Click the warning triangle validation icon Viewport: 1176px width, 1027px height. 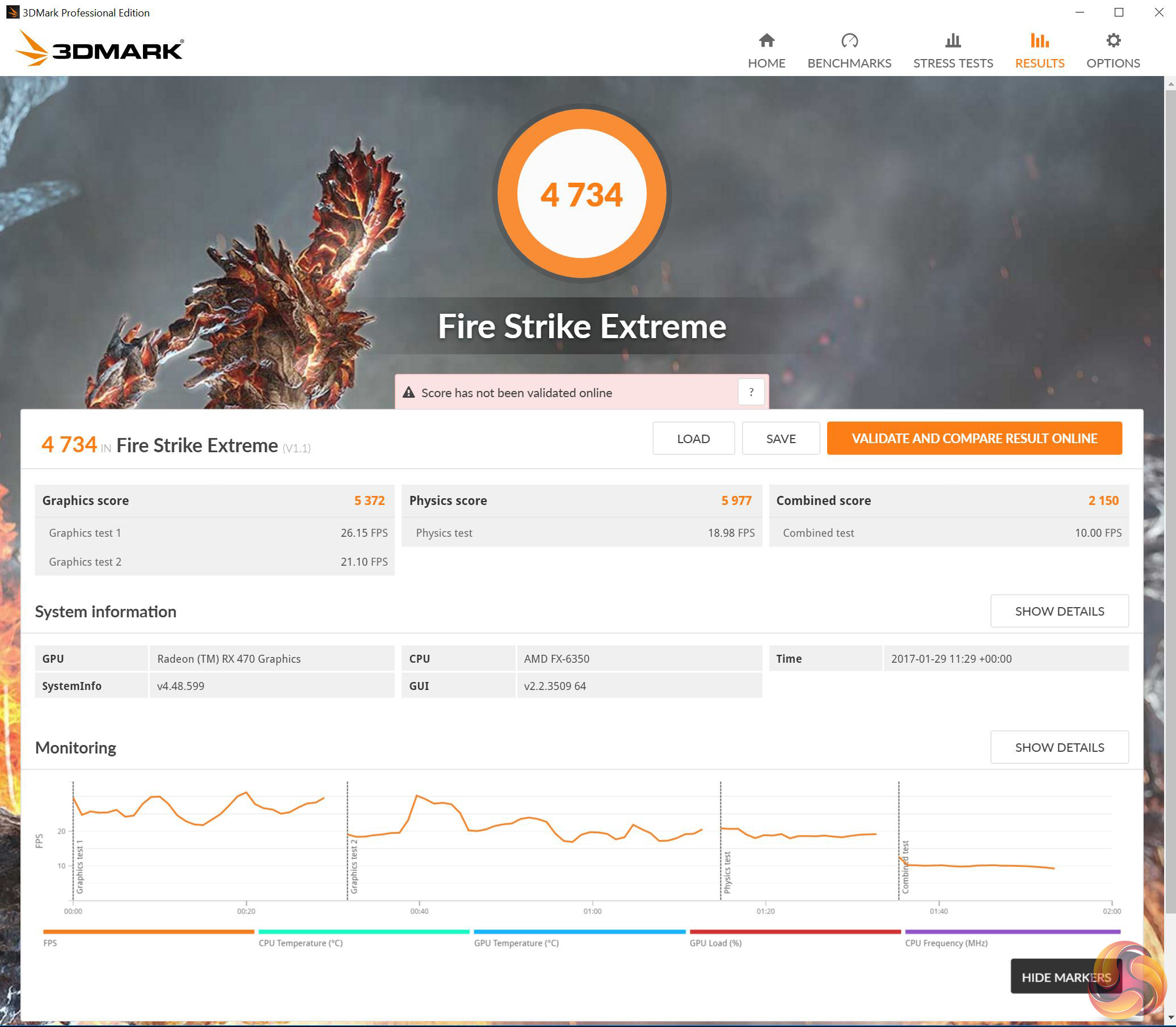pos(408,393)
